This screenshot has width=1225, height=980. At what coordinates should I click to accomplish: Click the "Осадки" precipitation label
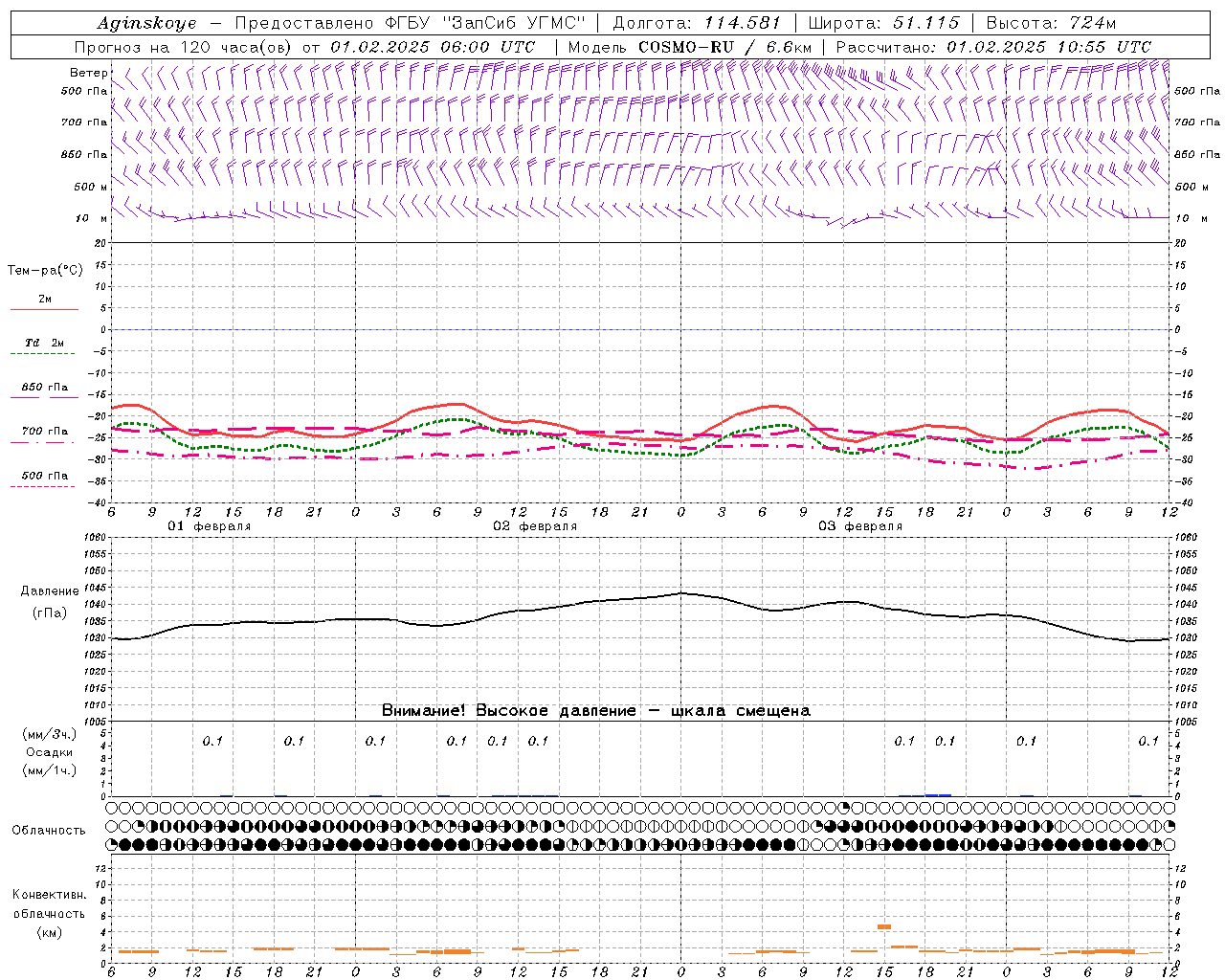pyautogui.click(x=49, y=752)
